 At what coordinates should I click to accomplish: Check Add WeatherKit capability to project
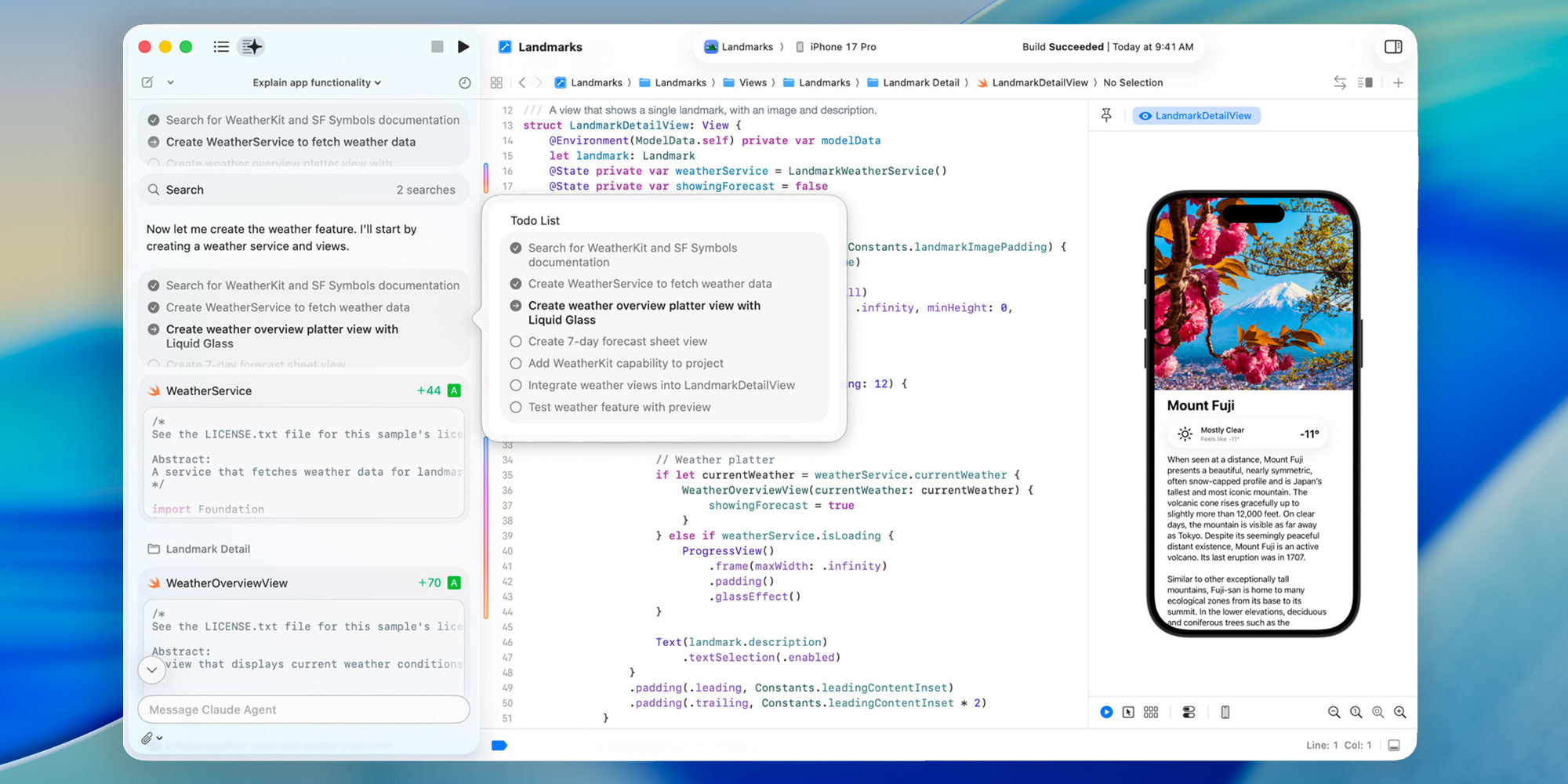point(516,363)
